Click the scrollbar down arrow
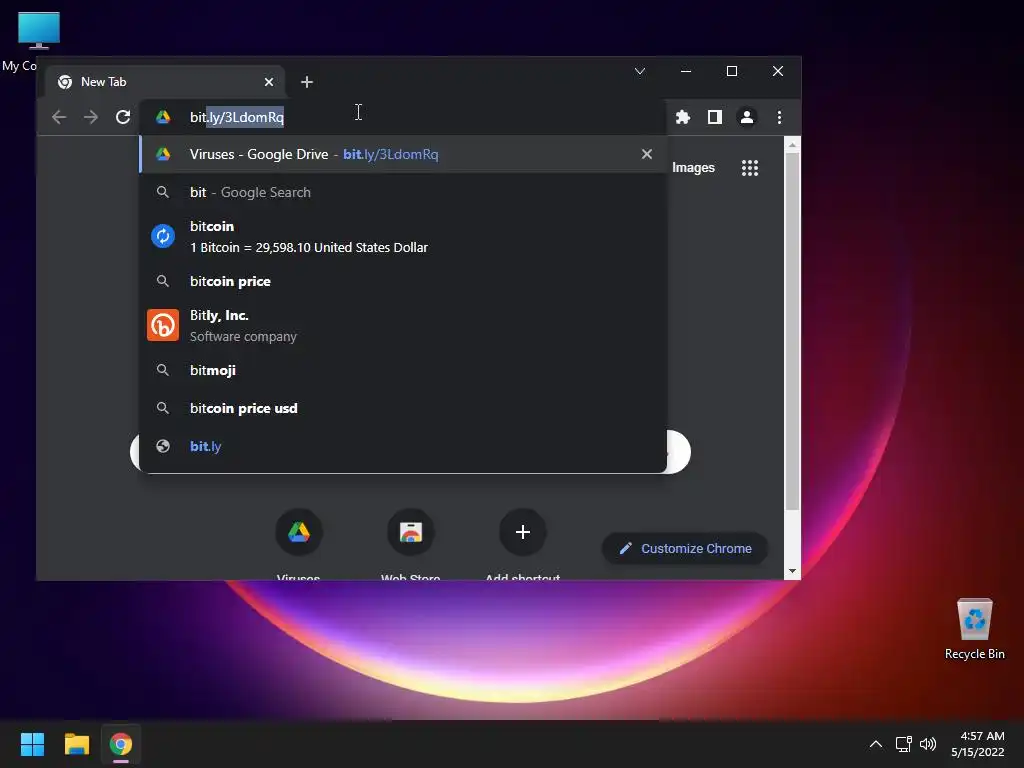This screenshot has height=768, width=1024. point(792,571)
